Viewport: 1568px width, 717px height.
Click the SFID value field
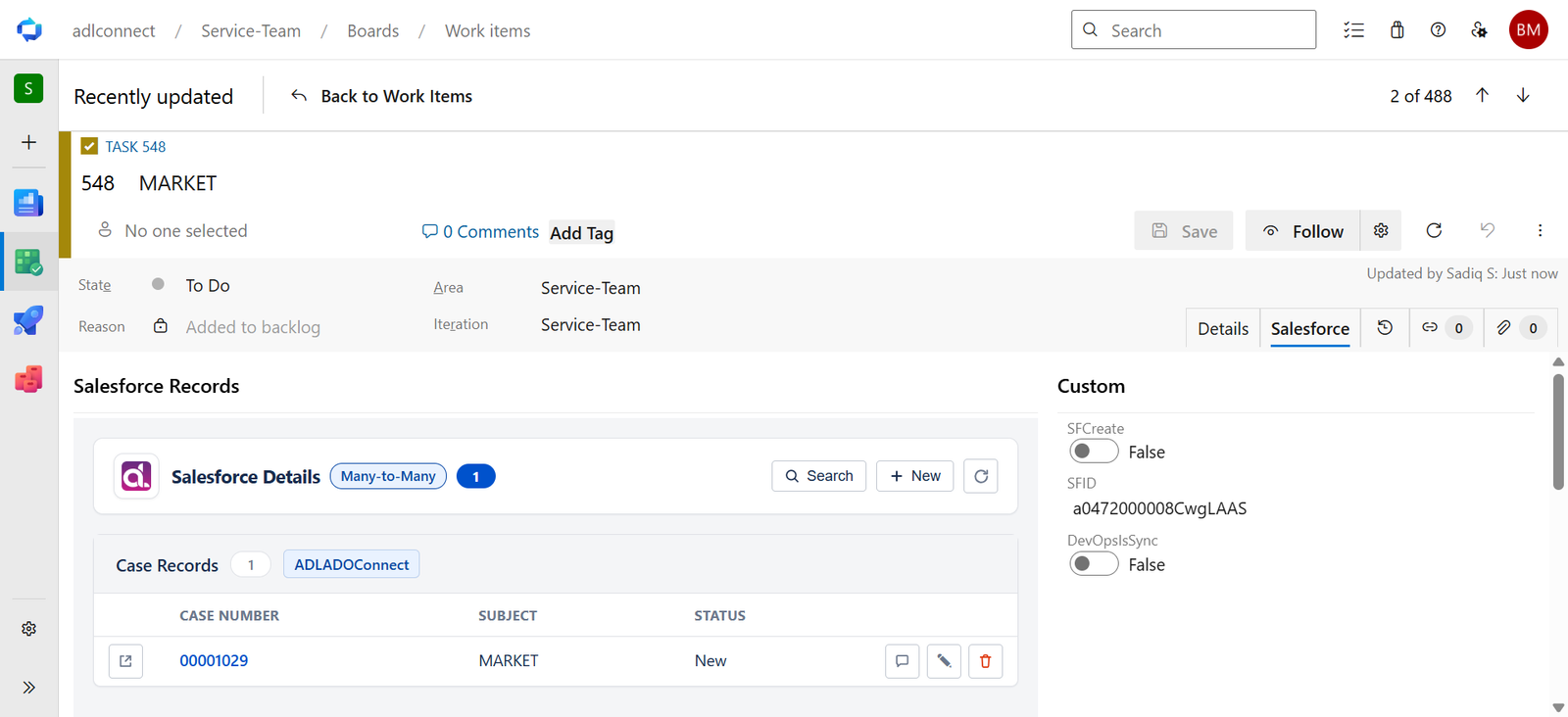(1159, 508)
